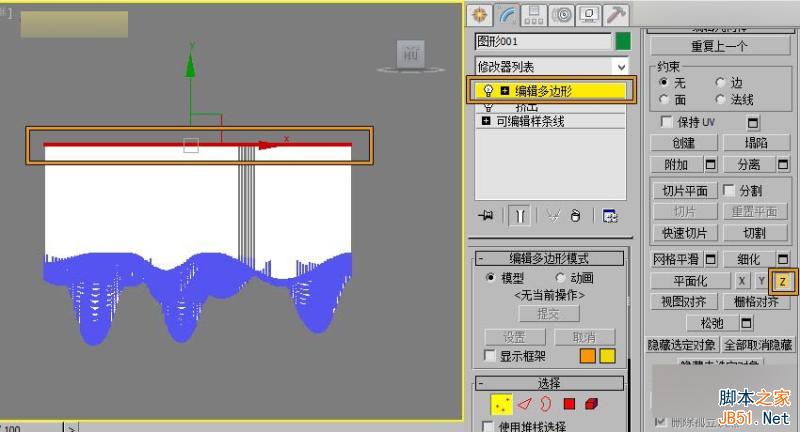The height and width of the screenshot is (432, 800).
Task: Switch to the Display panel tab
Action: point(588,15)
